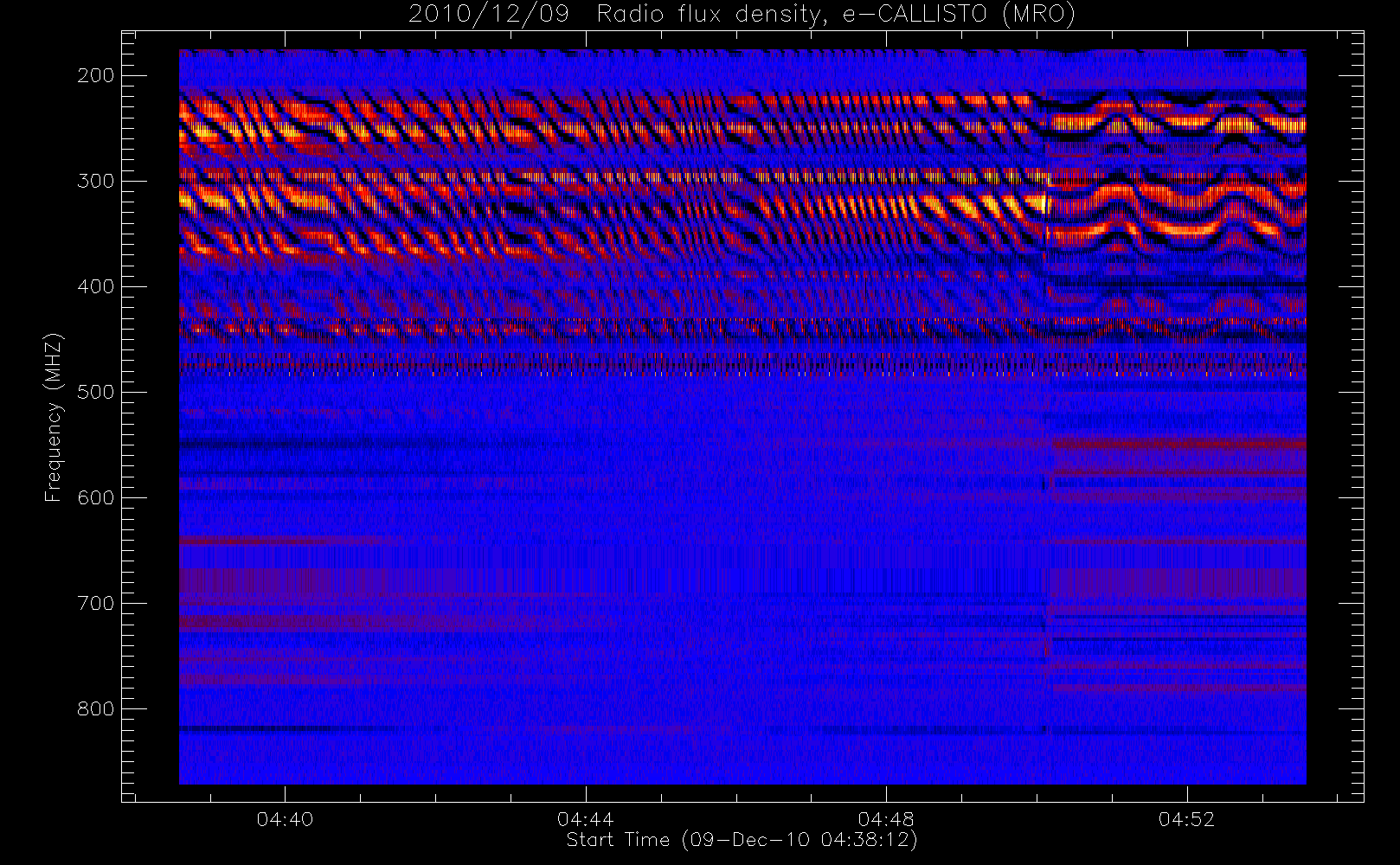The width and height of the screenshot is (1400, 865).
Task: Click the '500' frequency tick label
Action: [x=96, y=392]
